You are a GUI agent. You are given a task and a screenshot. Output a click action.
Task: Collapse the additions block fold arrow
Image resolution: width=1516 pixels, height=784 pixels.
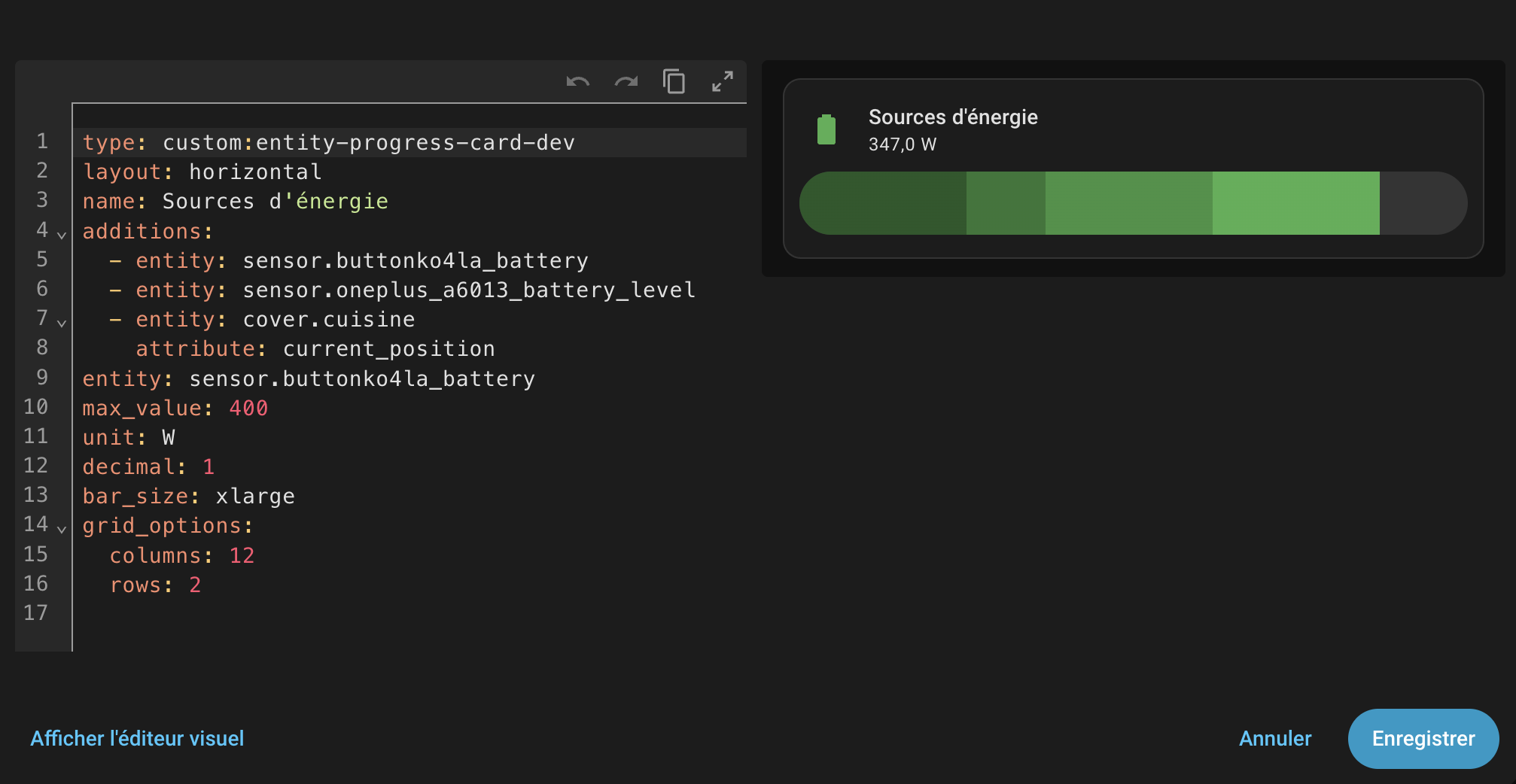point(62,235)
